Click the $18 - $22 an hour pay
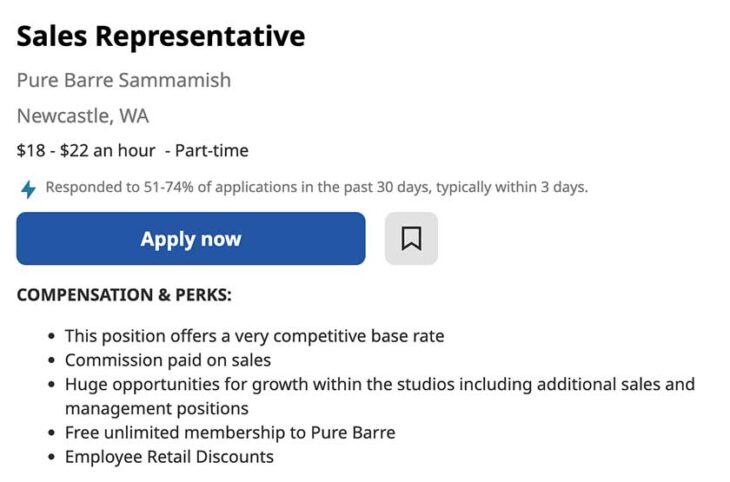Viewport: 730px width, 482px height. (x=86, y=151)
